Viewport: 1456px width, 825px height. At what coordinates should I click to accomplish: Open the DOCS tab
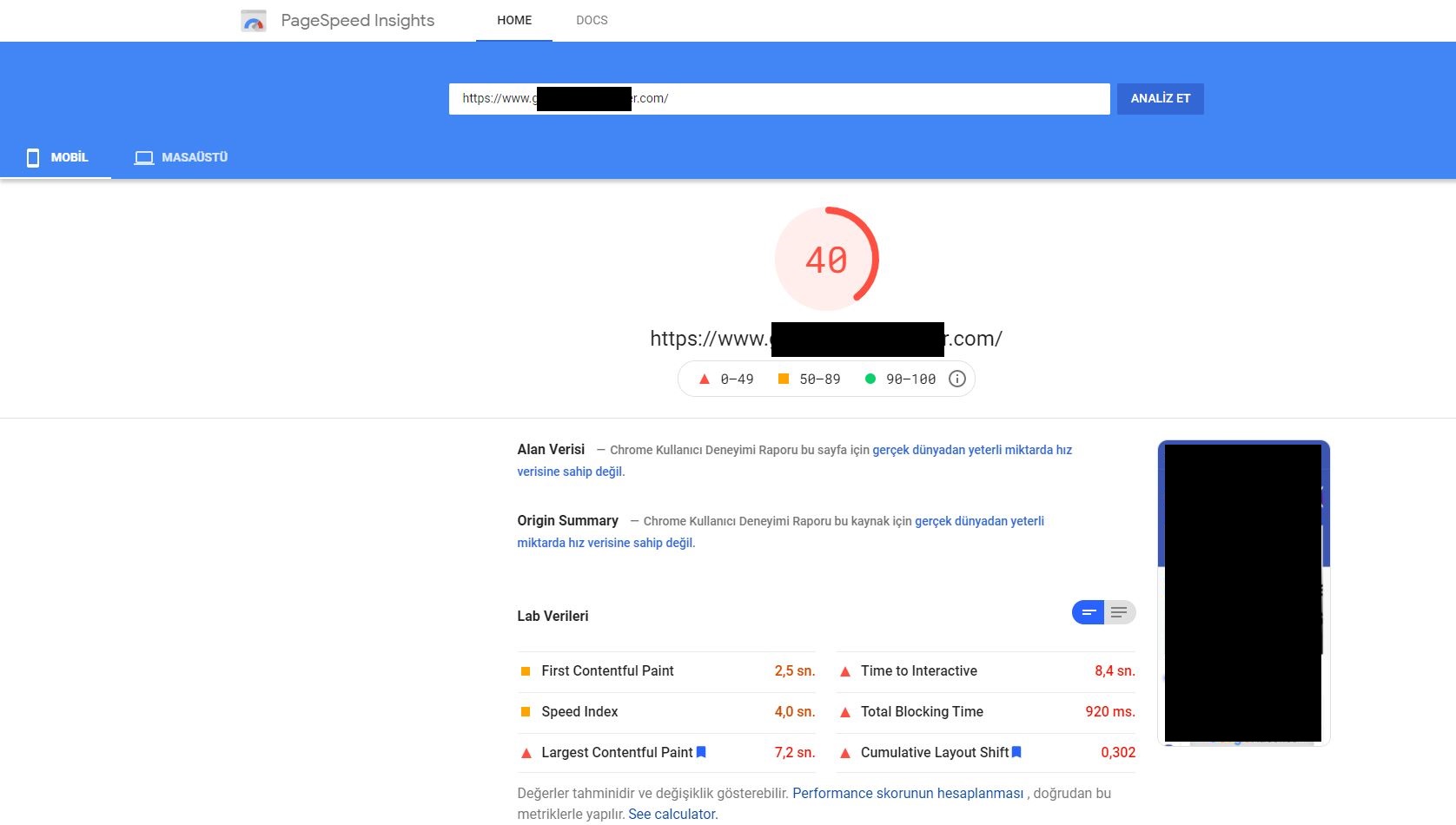tap(592, 20)
